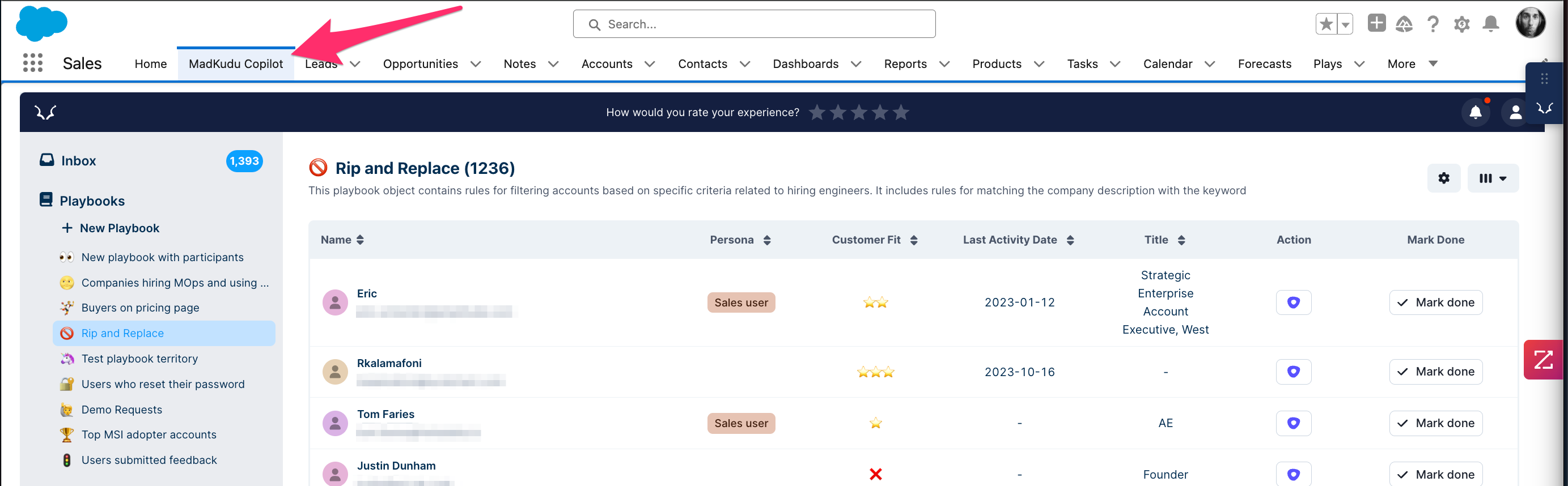Open the red Z side widget
Screen dimensions: 1568x486
pos(1544,360)
